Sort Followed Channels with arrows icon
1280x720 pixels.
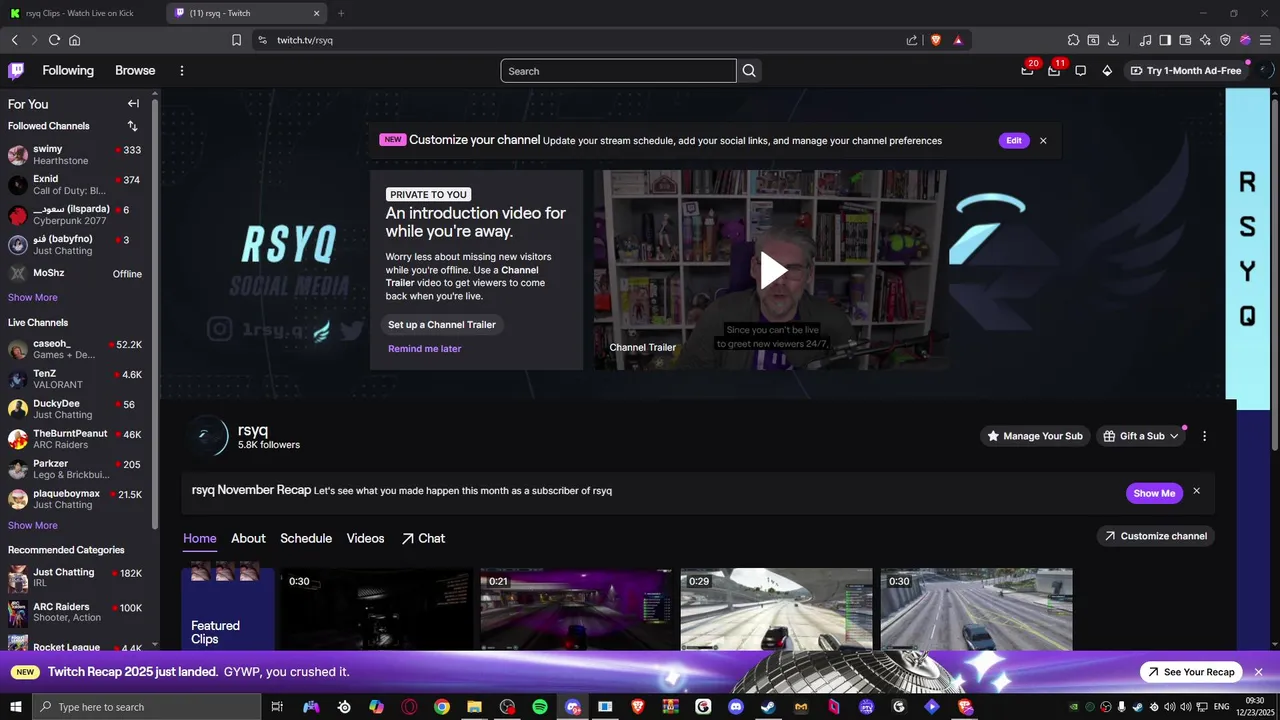point(132,126)
